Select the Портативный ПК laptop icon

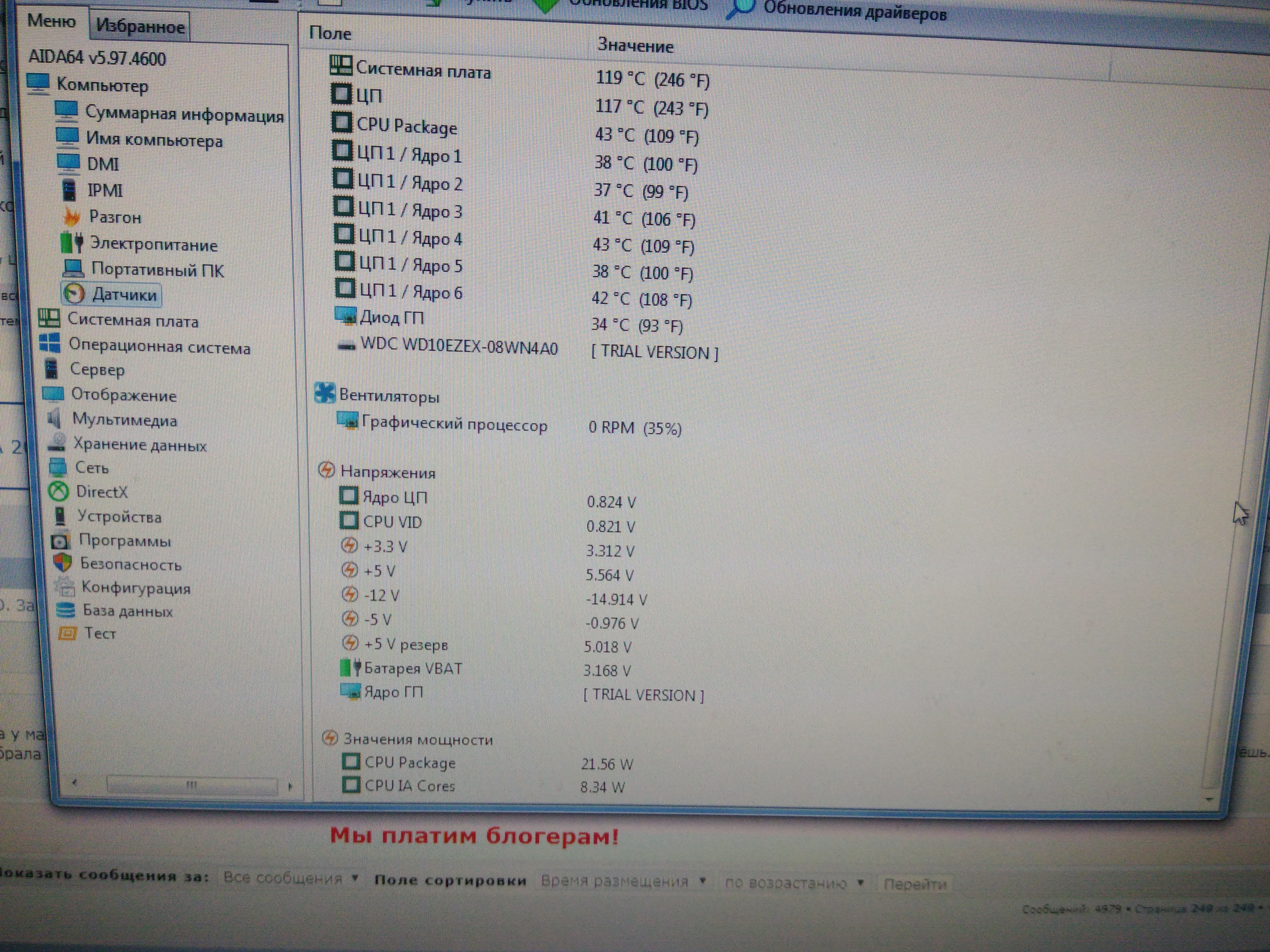click(73, 268)
